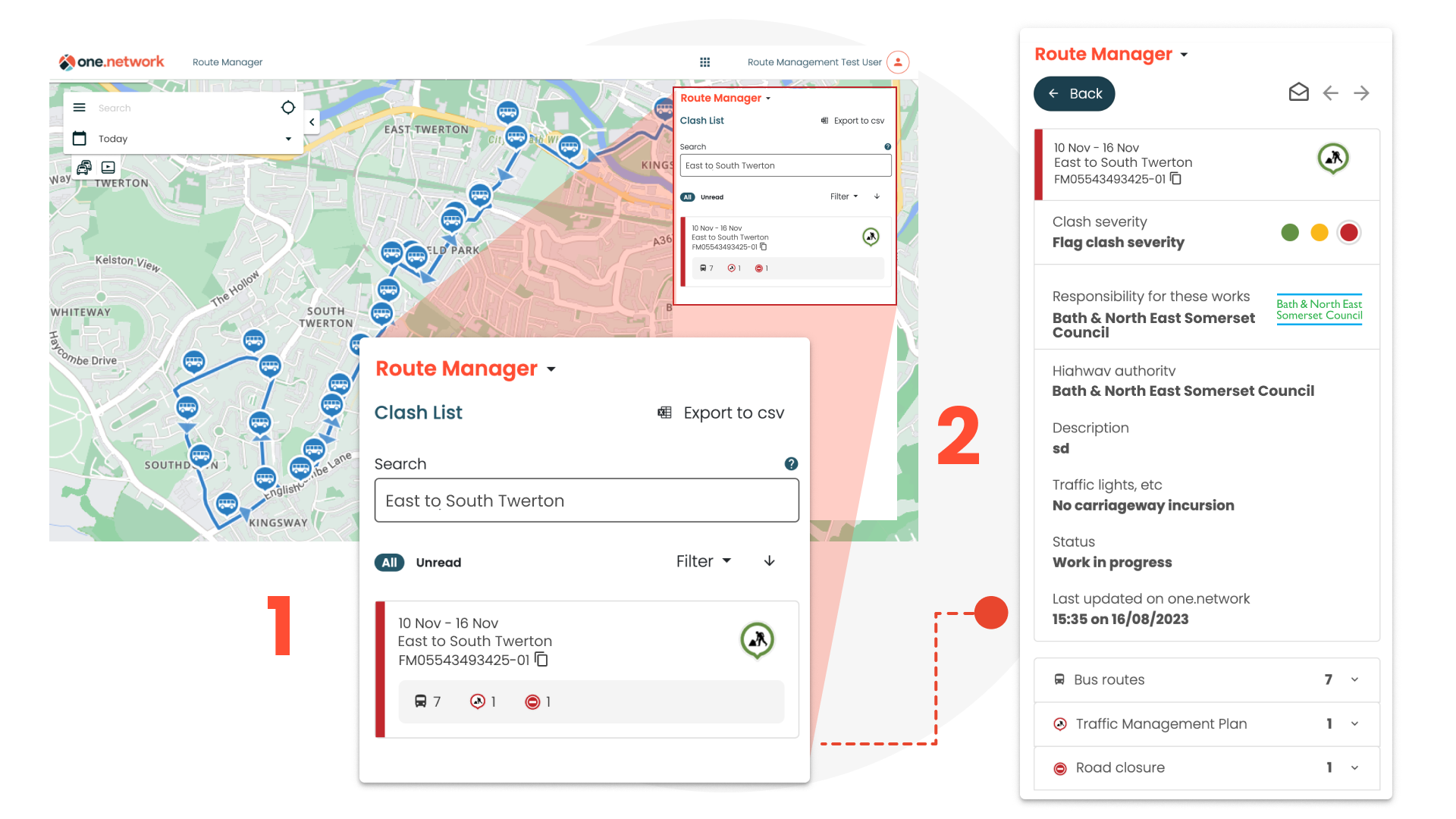Select green clash severity dot
The height and width of the screenshot is (819, 1456).
tap(1290, 233)
